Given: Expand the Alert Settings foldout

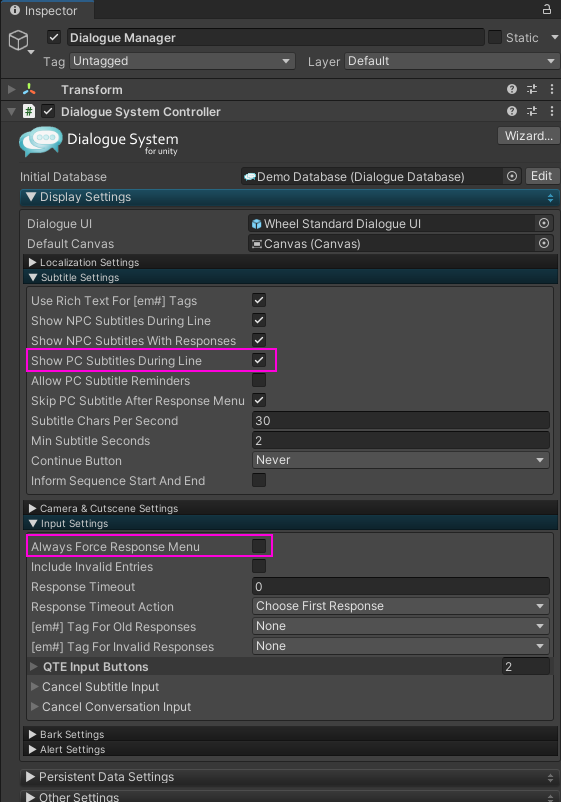Looking at the screenshot, I should tap(33, 749).
